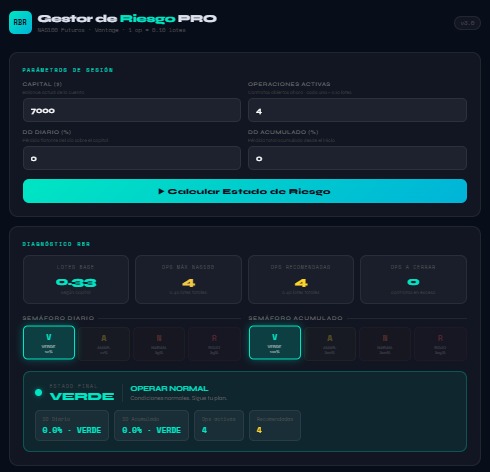Image resolution: width=490 pixels, height=472 pixels.
Task: Click the Recomendadas 4 chip
Action: [275, 426]
